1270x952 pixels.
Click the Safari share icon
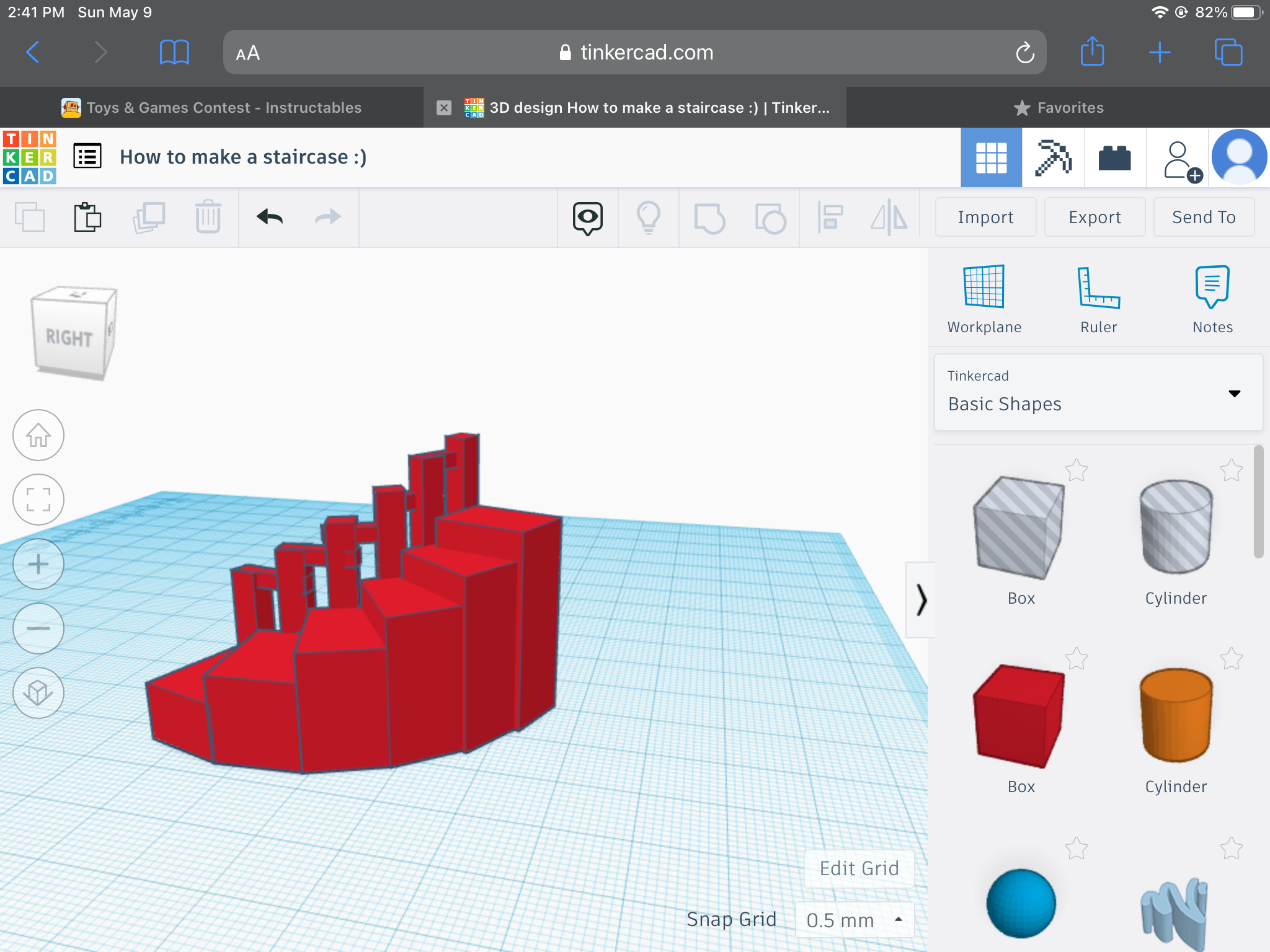coord(1093,51)
